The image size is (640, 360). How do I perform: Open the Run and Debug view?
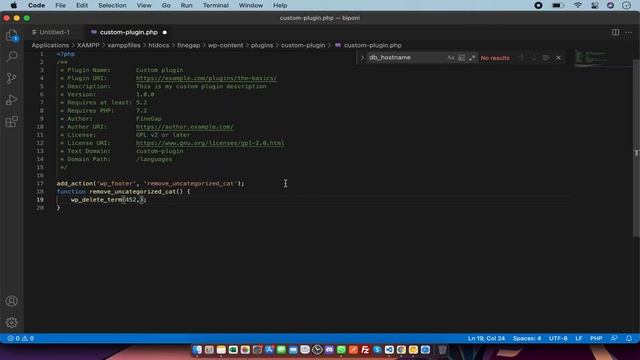[x=12, y=100]
